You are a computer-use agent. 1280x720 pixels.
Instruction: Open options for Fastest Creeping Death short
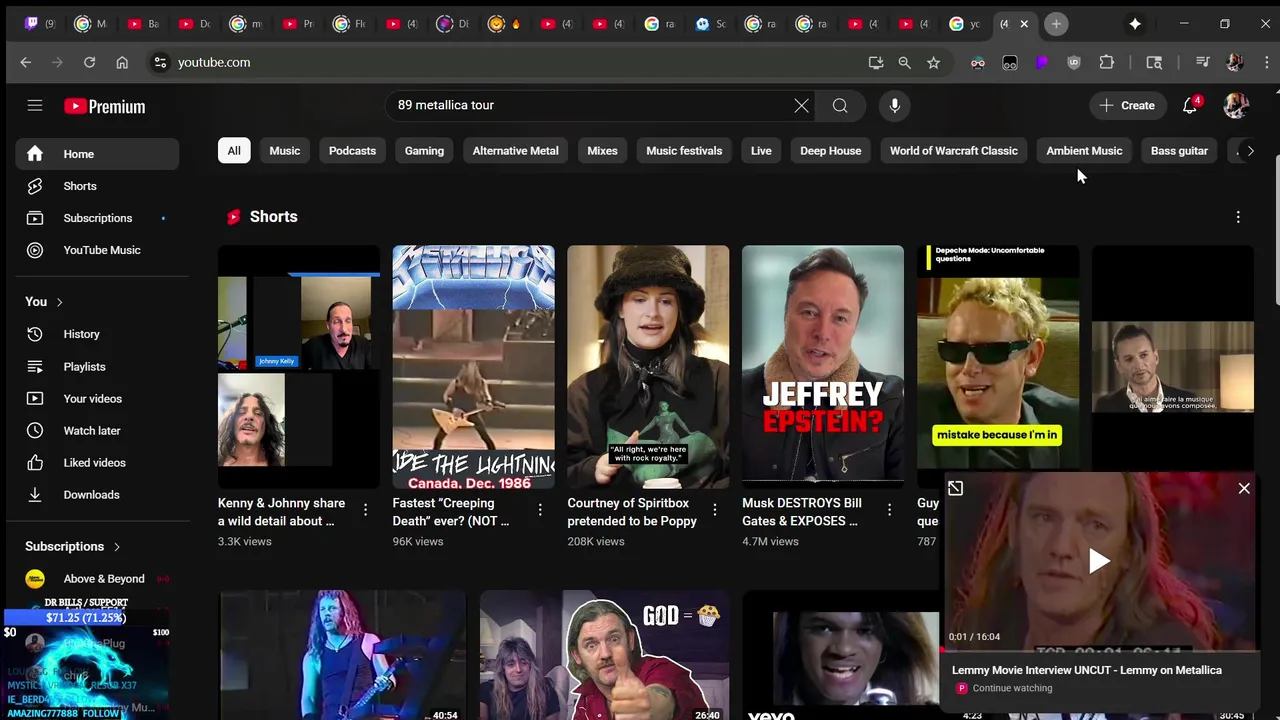tap(540, 510)
